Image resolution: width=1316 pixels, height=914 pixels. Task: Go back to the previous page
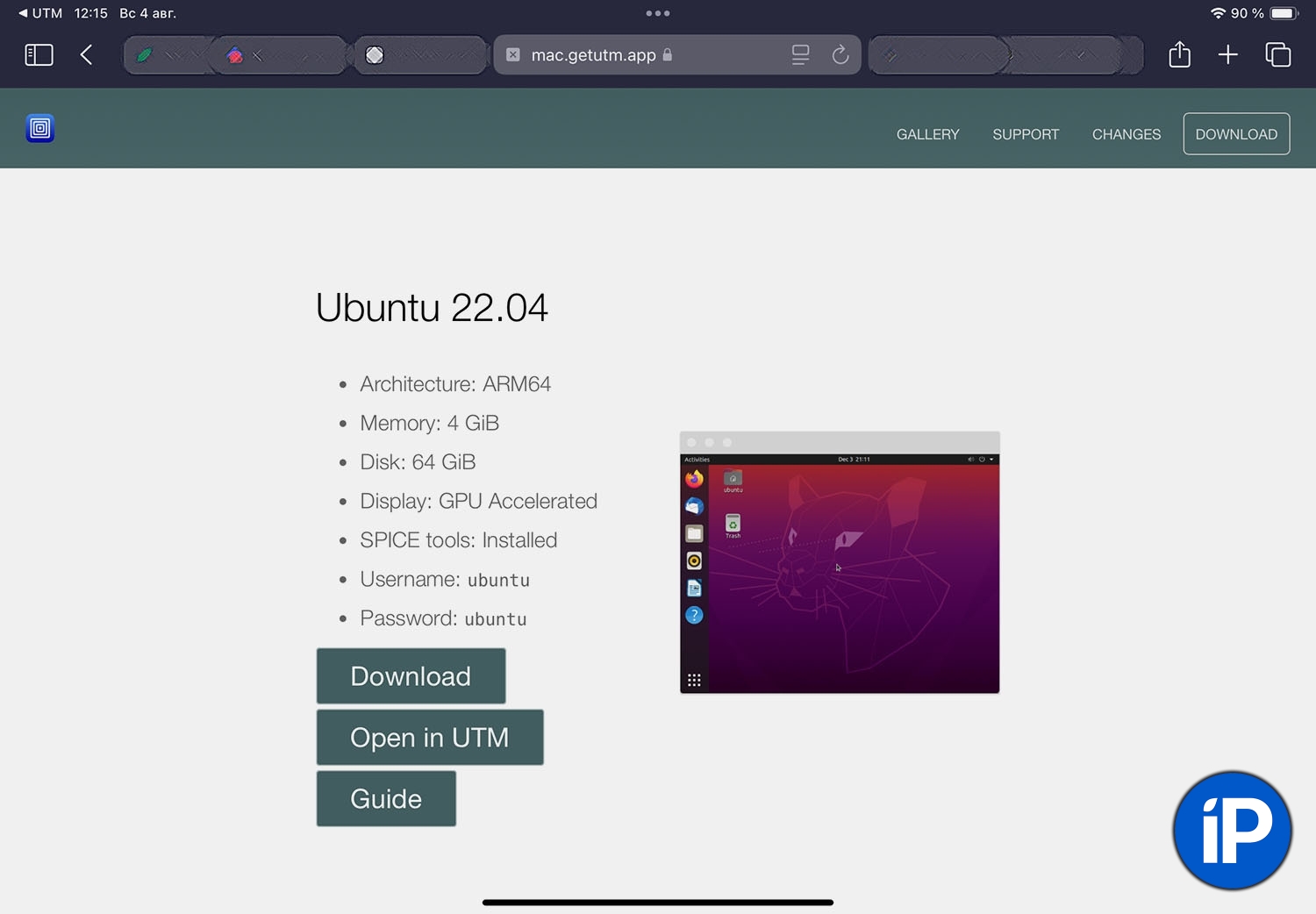pyautogui.click(x=86, y=55)
